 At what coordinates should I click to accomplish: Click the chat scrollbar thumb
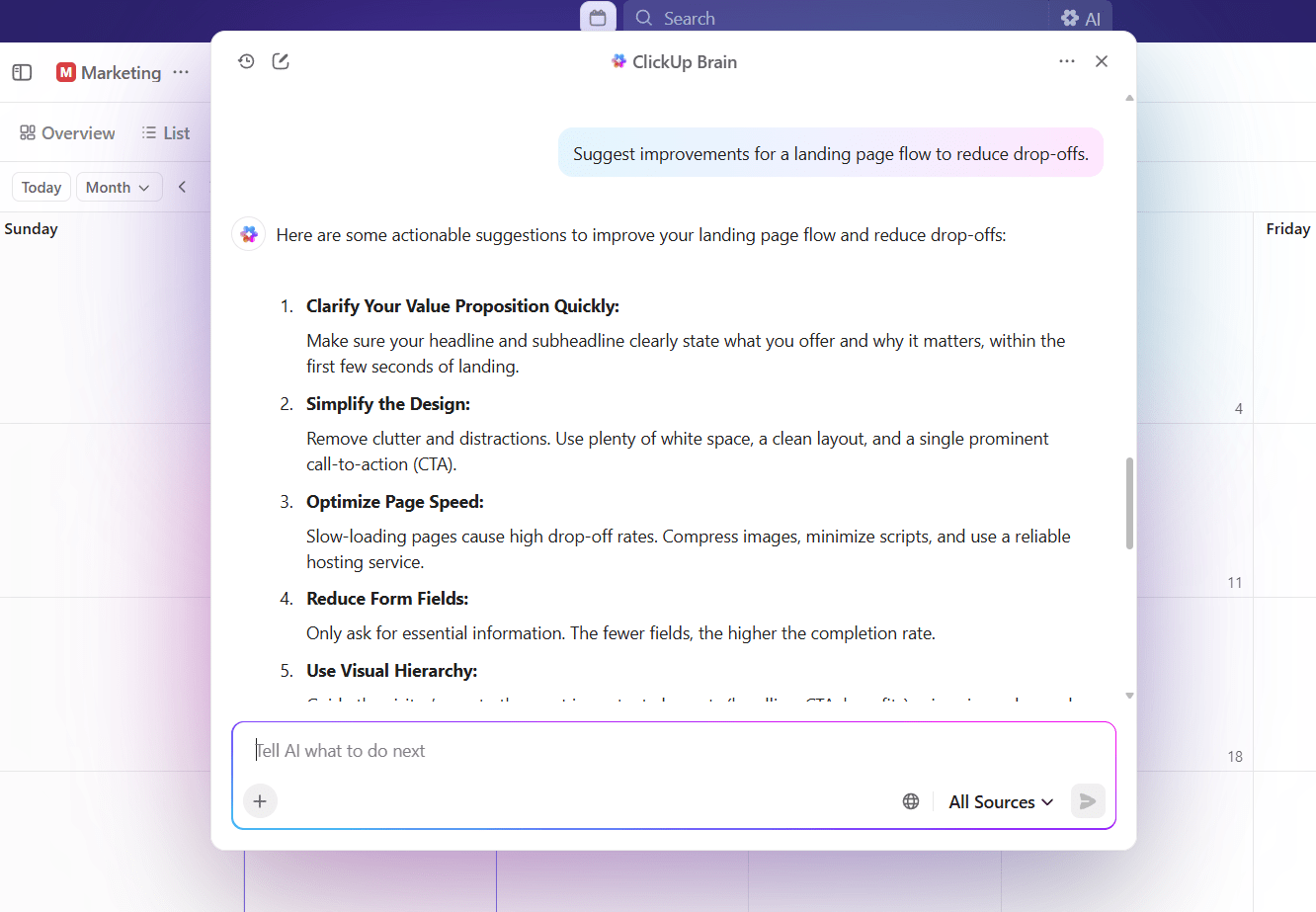coord(1129,503)
